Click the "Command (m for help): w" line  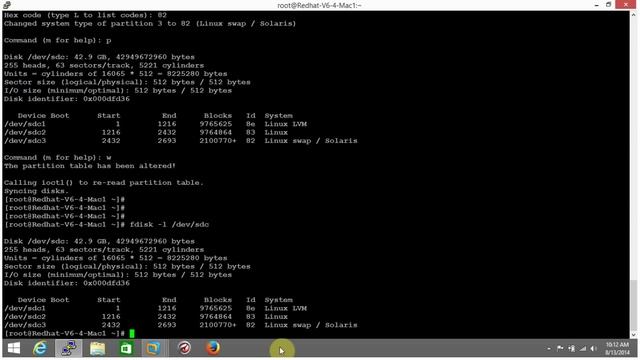[x=58, y=158]
